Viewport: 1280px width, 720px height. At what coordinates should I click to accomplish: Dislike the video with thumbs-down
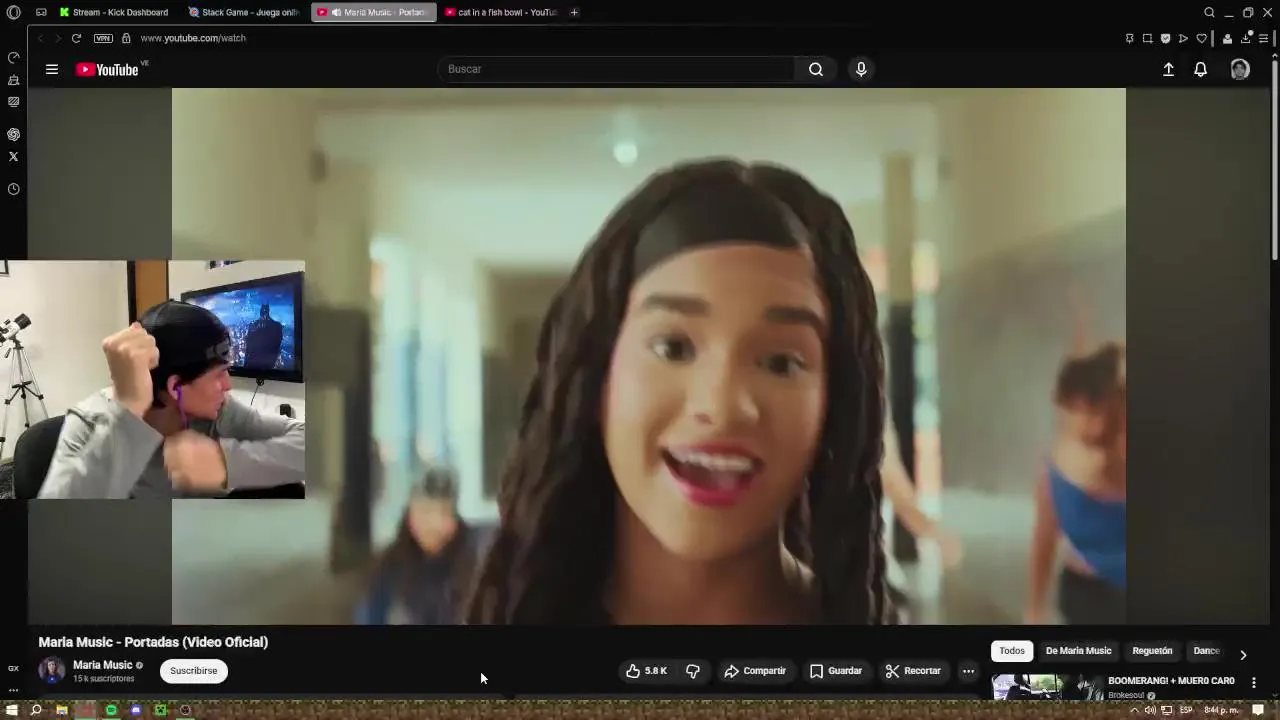click(693, 671)
